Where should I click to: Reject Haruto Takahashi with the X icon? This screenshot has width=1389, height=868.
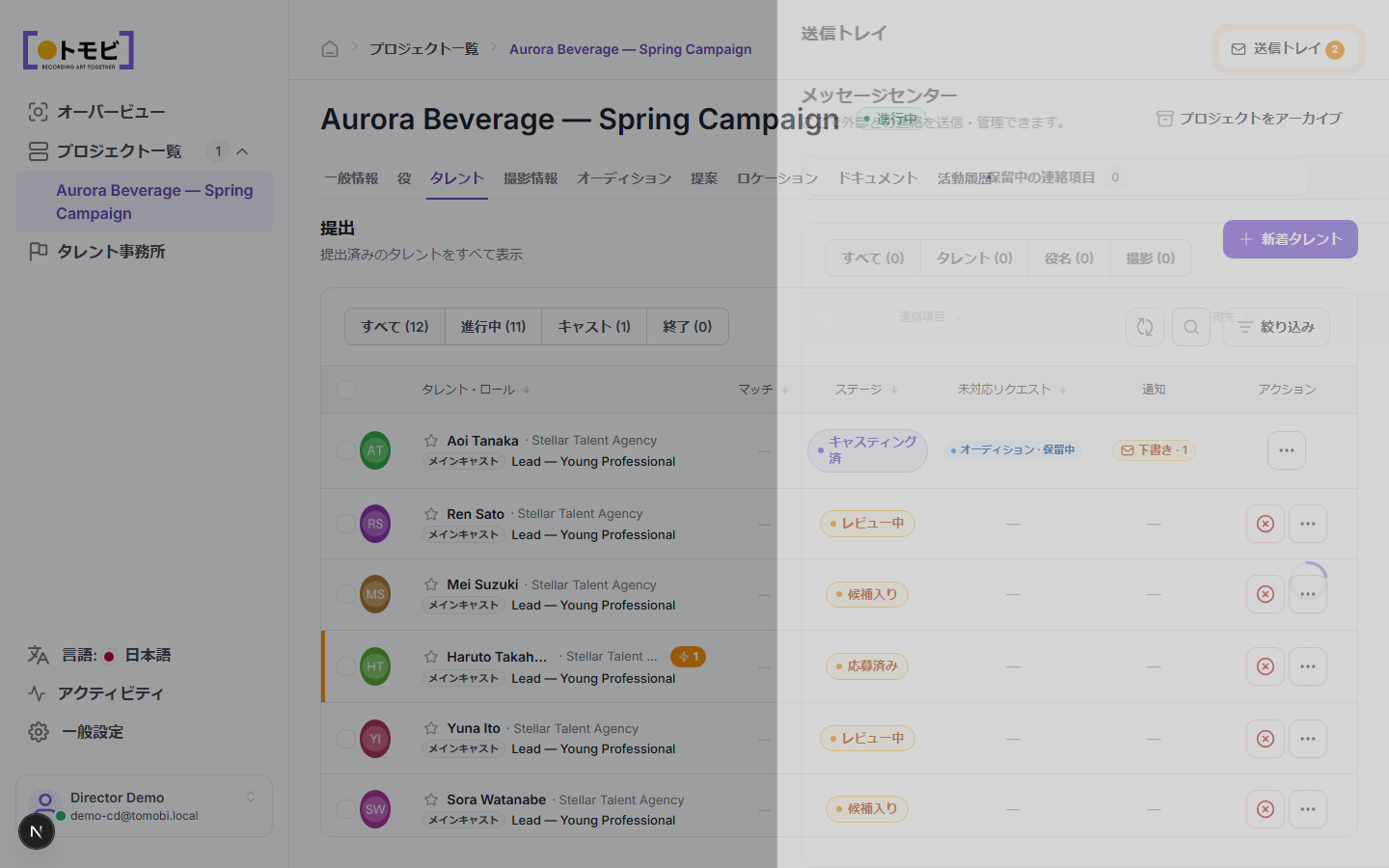coord(1266,666)
